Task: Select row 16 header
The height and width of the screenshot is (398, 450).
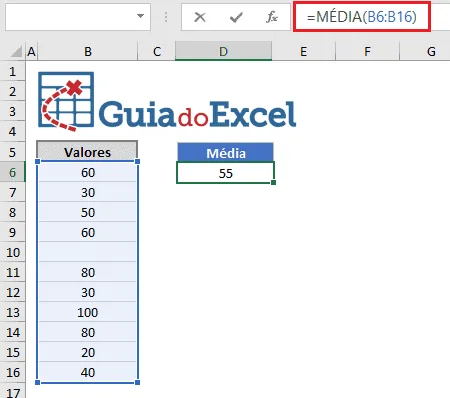Action: tap(13, 372)
